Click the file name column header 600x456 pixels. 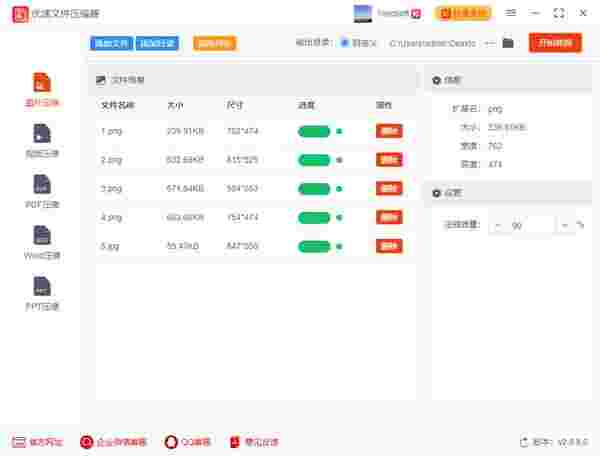tap(117, 105)
